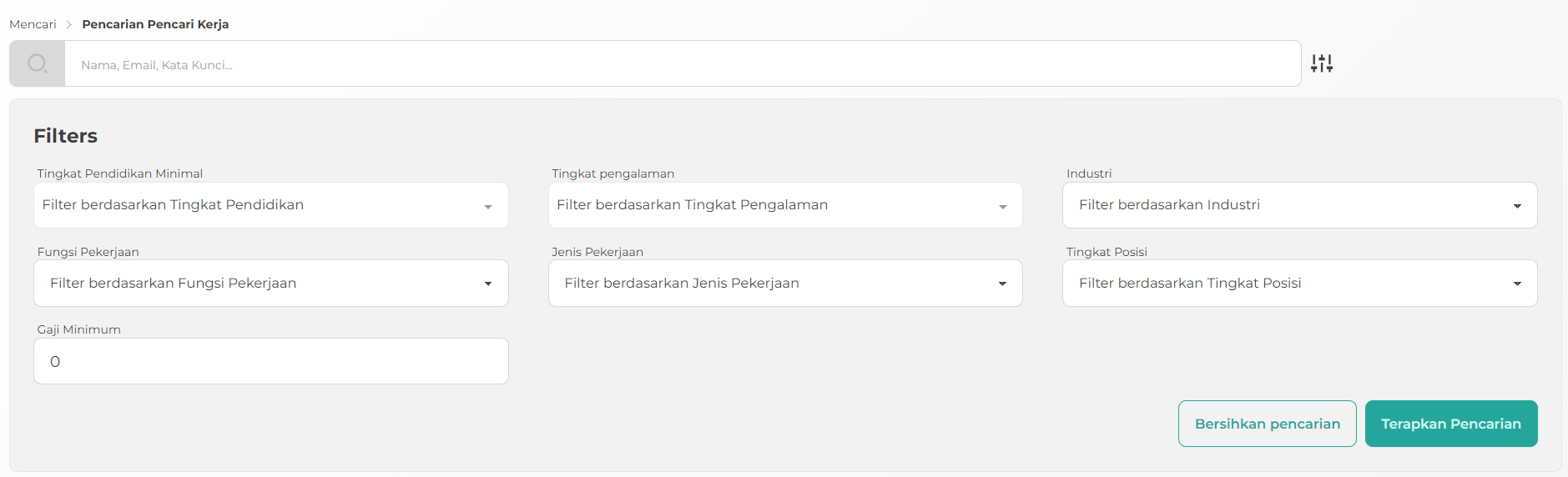Click Bersihkan pencarian button
Image resolution: width=1568 pixels, height=477 pixels.
[x=1268, y=424]
